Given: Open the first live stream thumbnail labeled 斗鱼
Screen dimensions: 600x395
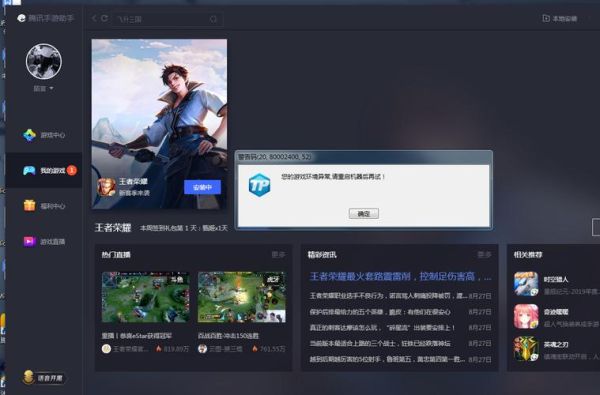Looking at the screenshot, I should 145,297.
